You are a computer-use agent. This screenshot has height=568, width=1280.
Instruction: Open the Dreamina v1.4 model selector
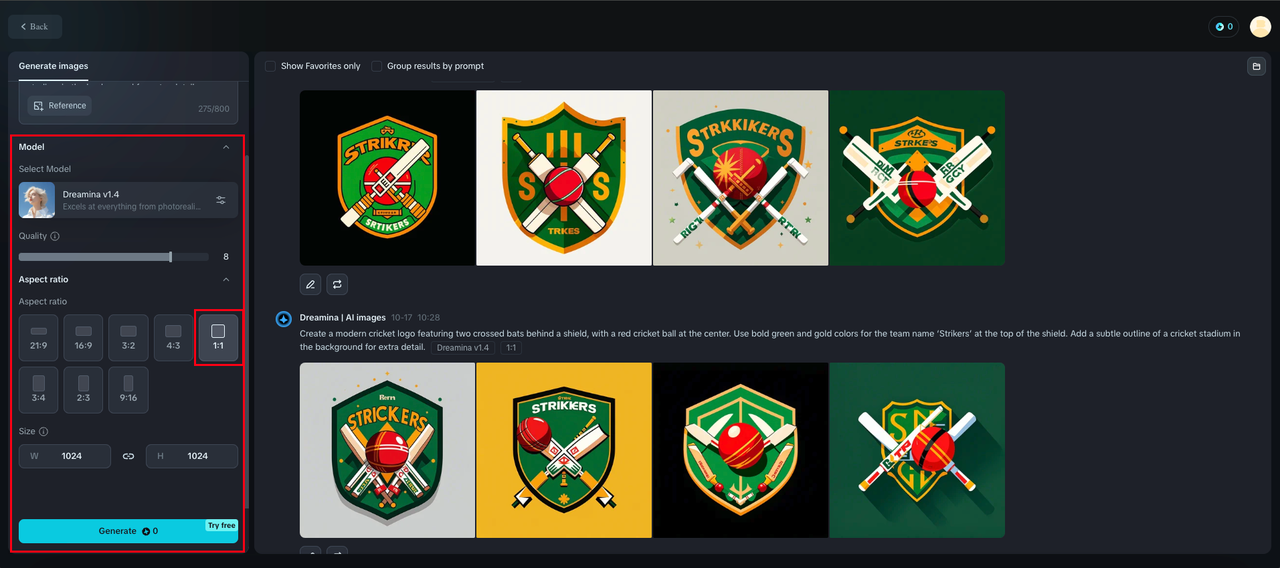(128, 200)
